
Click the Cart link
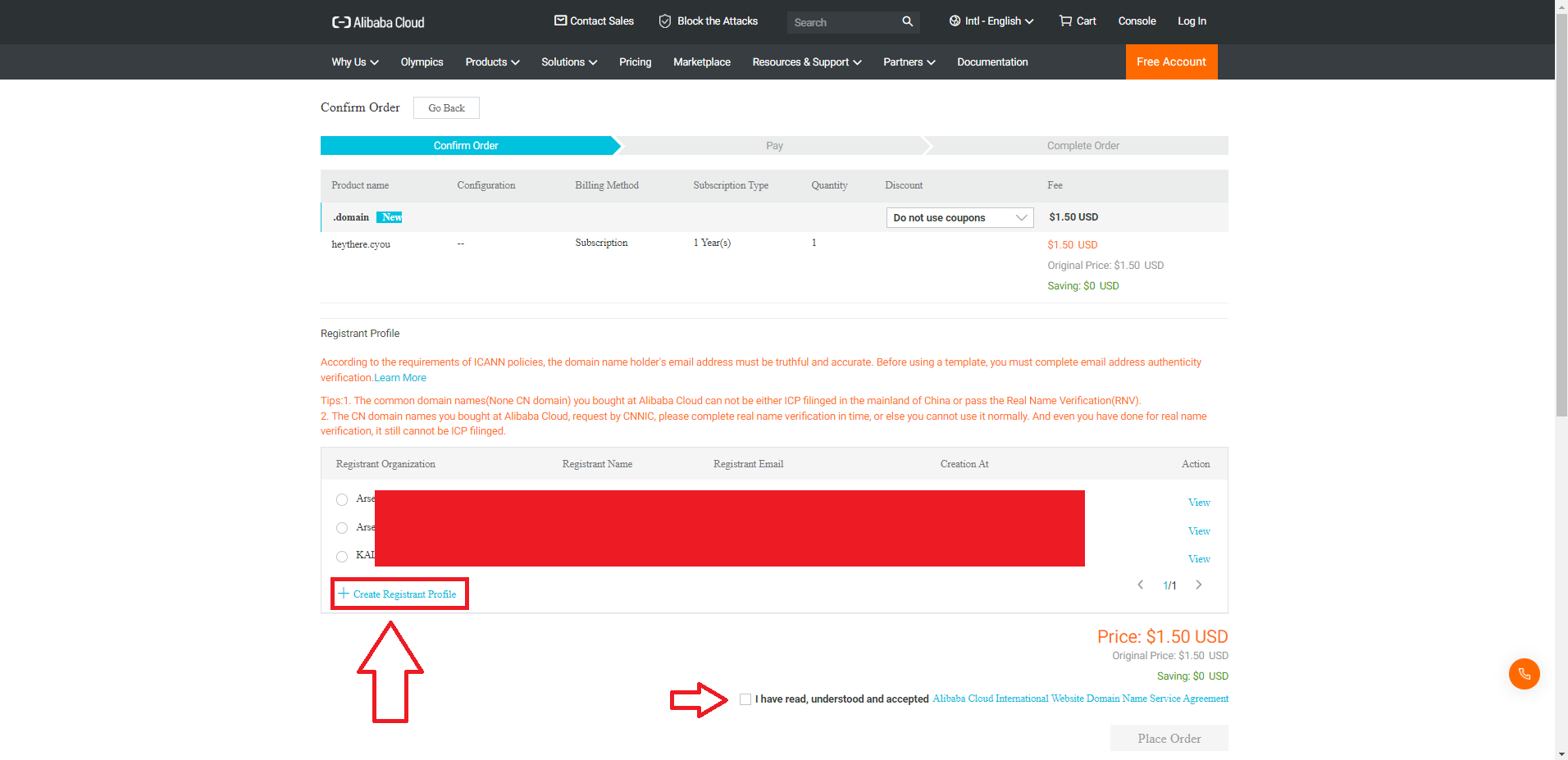(x=1086, y=21)
